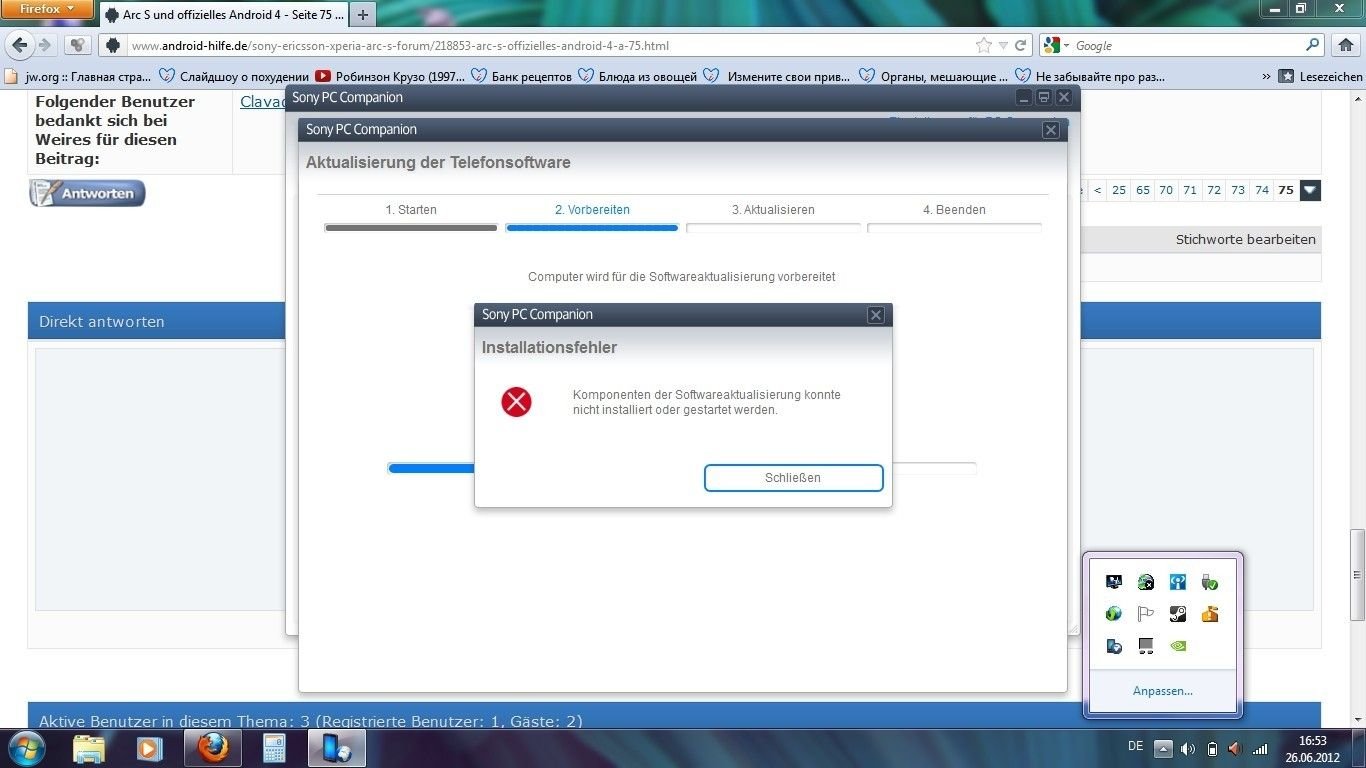Switch to Firefox in the taskbar
The width and height of the screenshot is (1366, 768).
tap(211, 748)
